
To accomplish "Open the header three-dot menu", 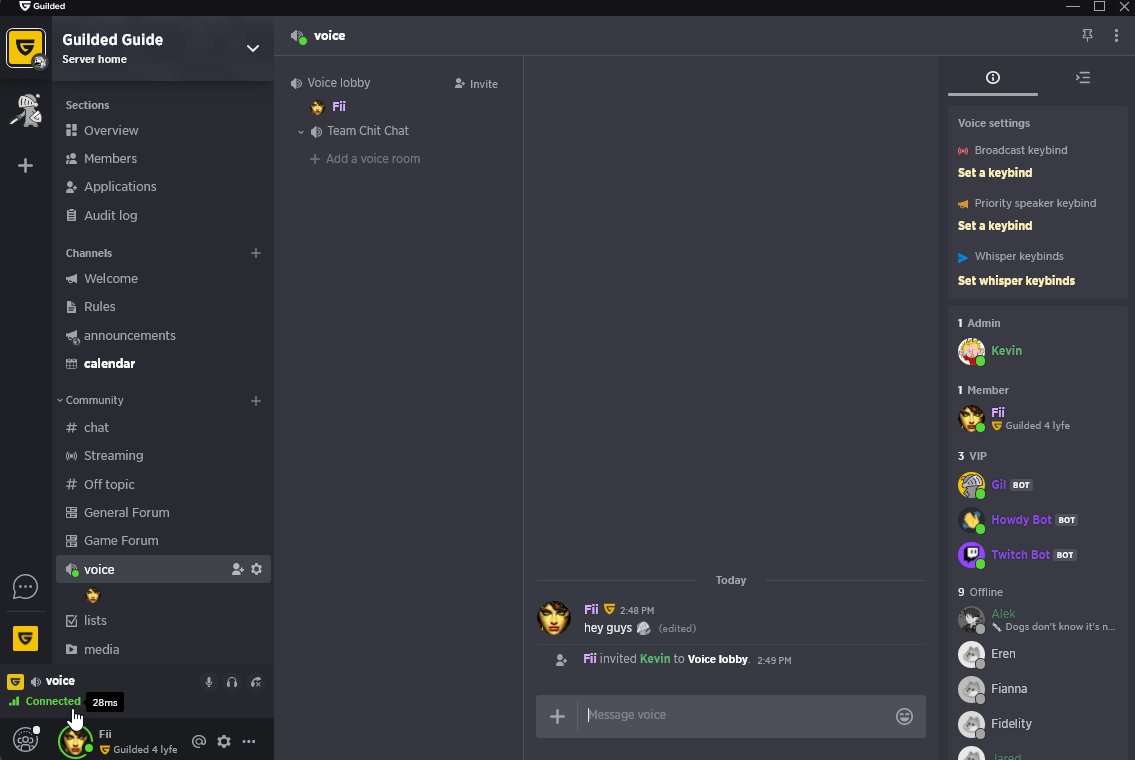I will pos(1116,35).
